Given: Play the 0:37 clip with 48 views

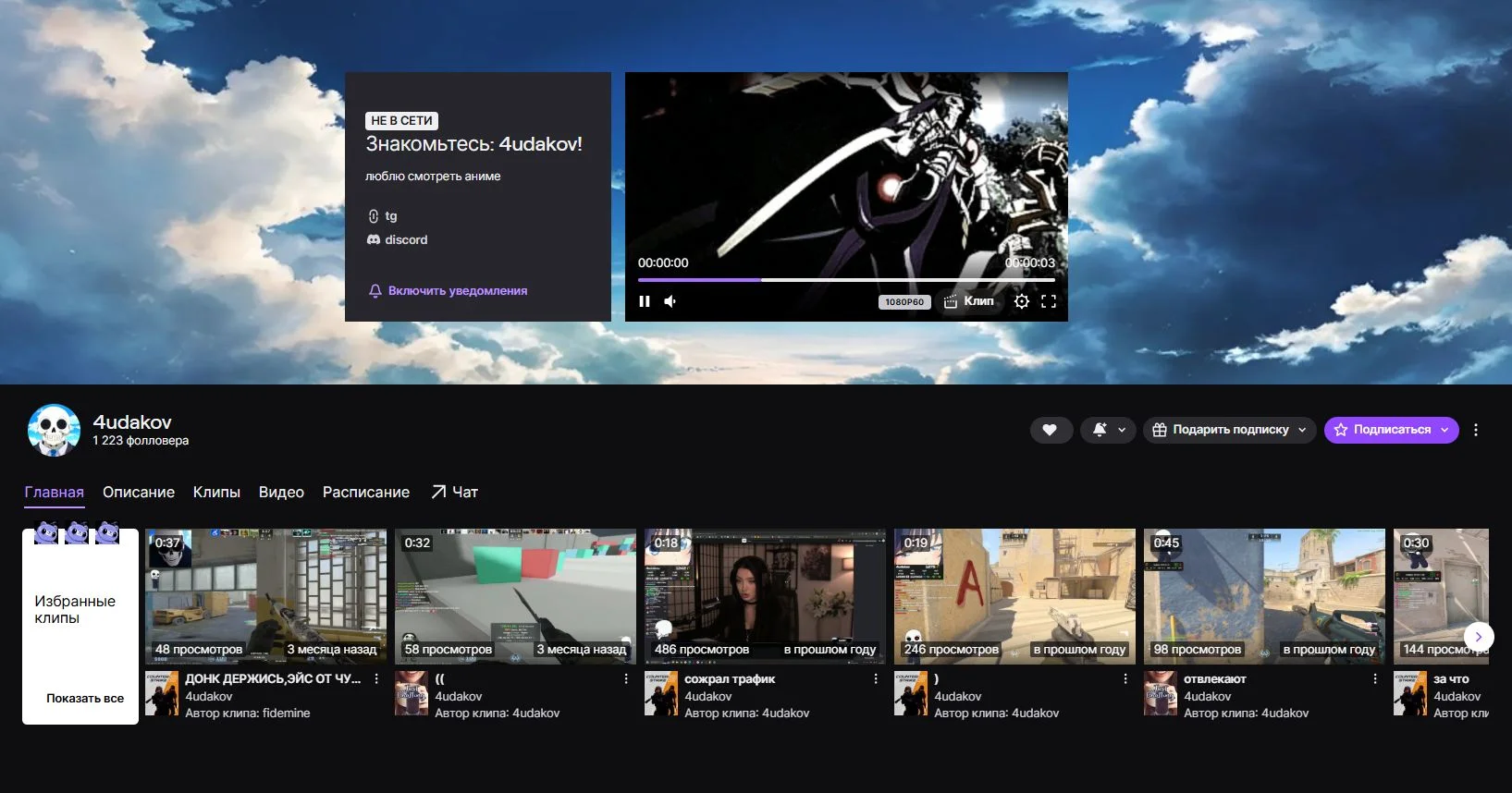Looking at the screenshot, I should [x=266, y=596].
